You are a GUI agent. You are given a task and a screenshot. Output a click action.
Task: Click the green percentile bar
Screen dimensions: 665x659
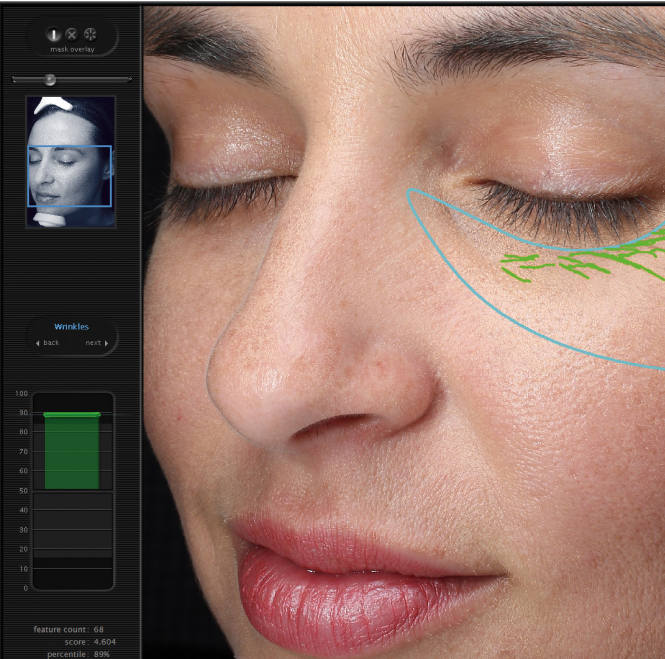[x=72, y=452]
